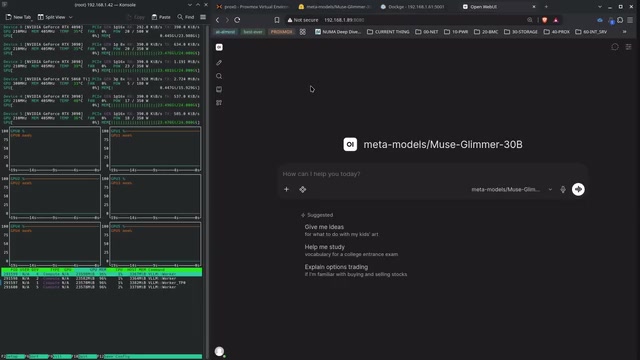Switch to the Dockge browser tab
Screen dimensions: 640x360
(416, 7)
